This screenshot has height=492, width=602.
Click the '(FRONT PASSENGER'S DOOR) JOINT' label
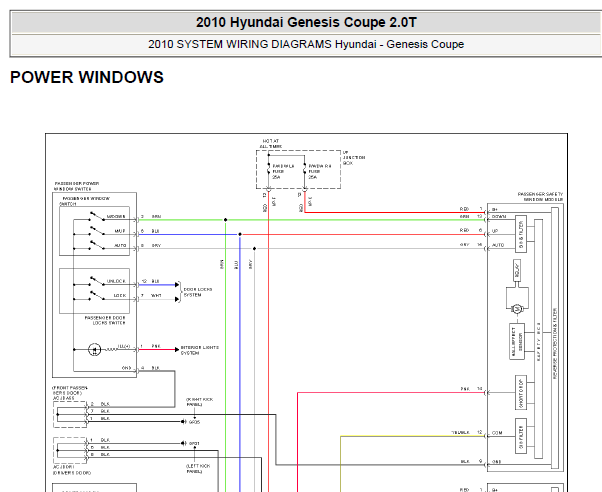(x=69, y=393)
